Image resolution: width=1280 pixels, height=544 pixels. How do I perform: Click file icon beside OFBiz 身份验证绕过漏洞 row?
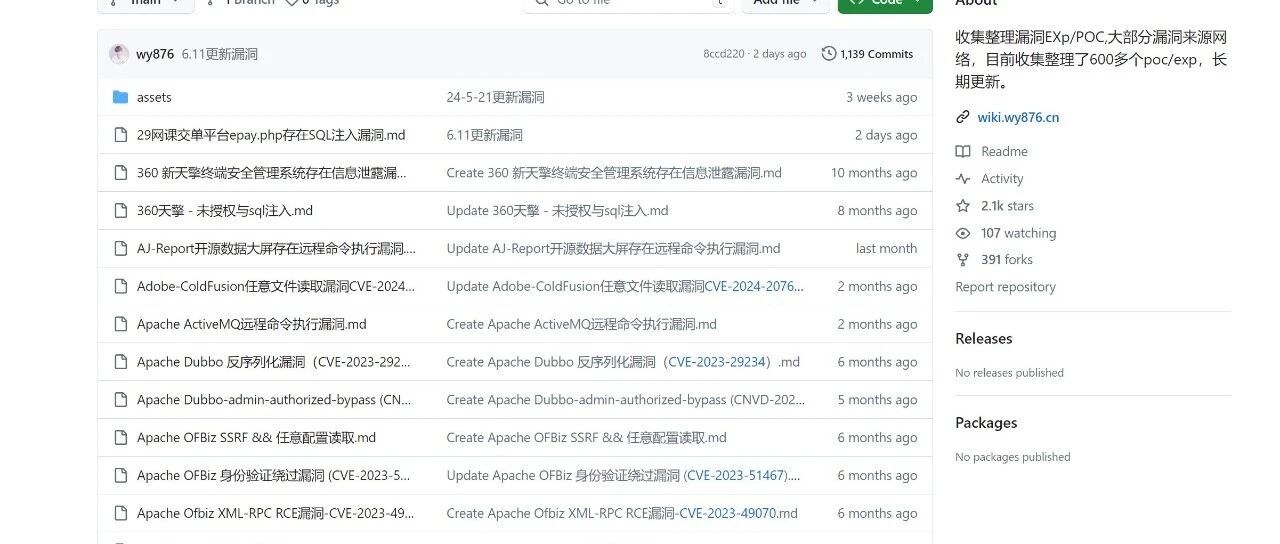tap(121, 476)
